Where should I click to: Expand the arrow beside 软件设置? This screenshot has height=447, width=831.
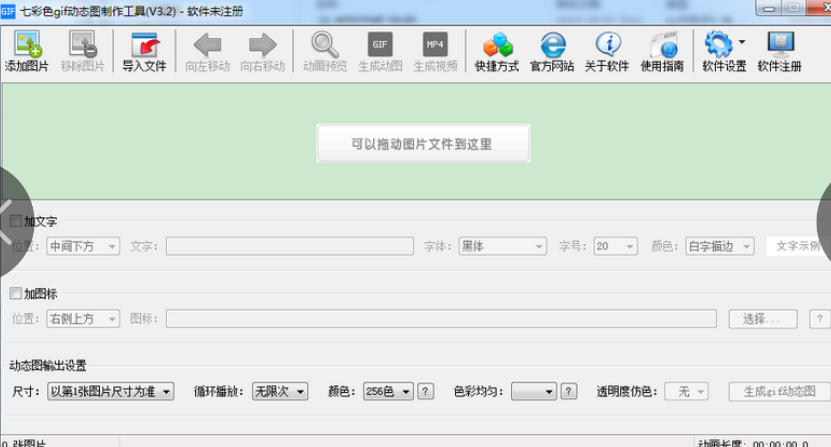click(741, 42)
